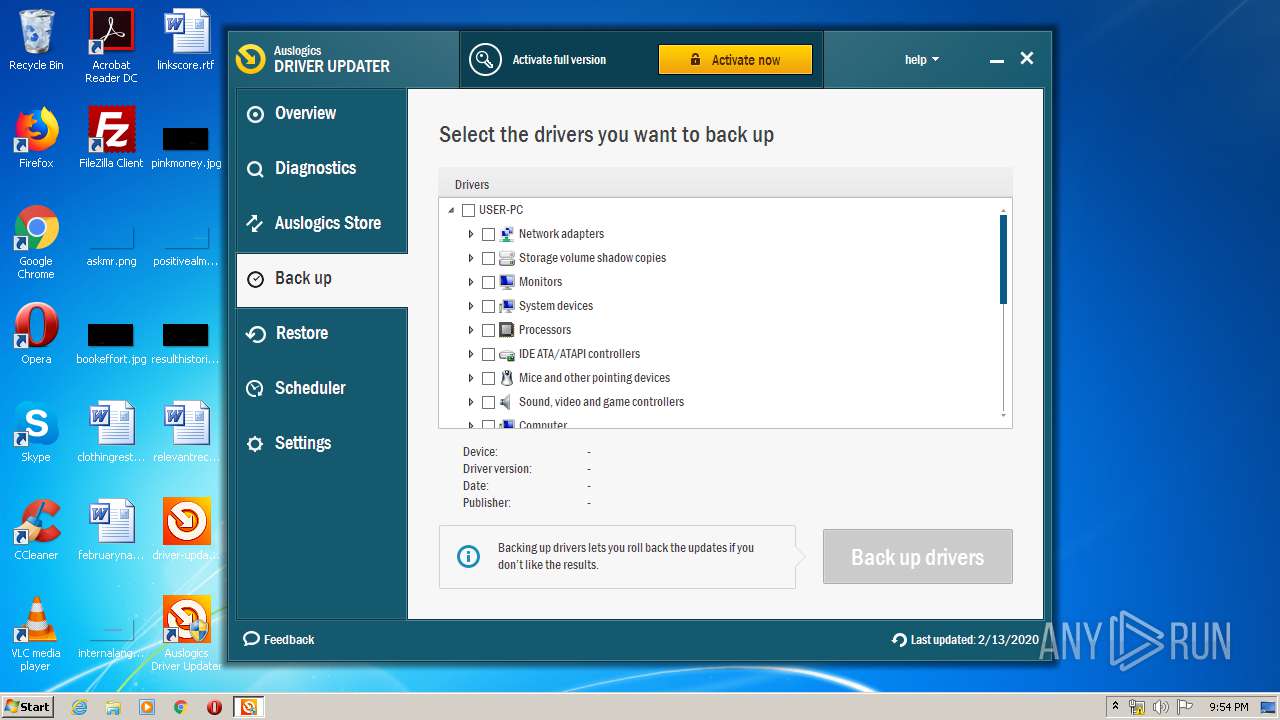Click the System devices icon
The image size is (1280, 720).
tap(507, 306)
